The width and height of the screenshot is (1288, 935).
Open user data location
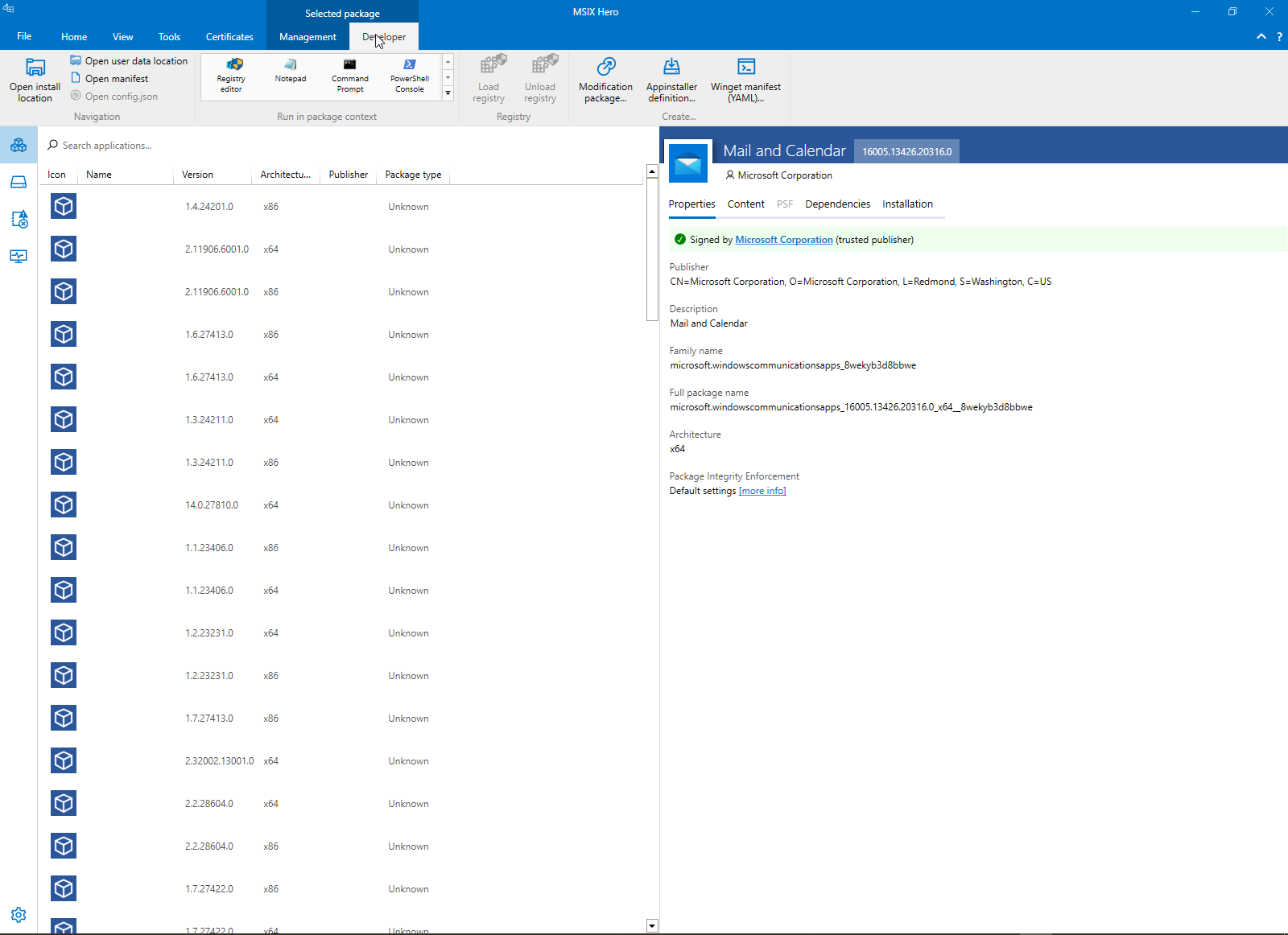pos(129,60)
